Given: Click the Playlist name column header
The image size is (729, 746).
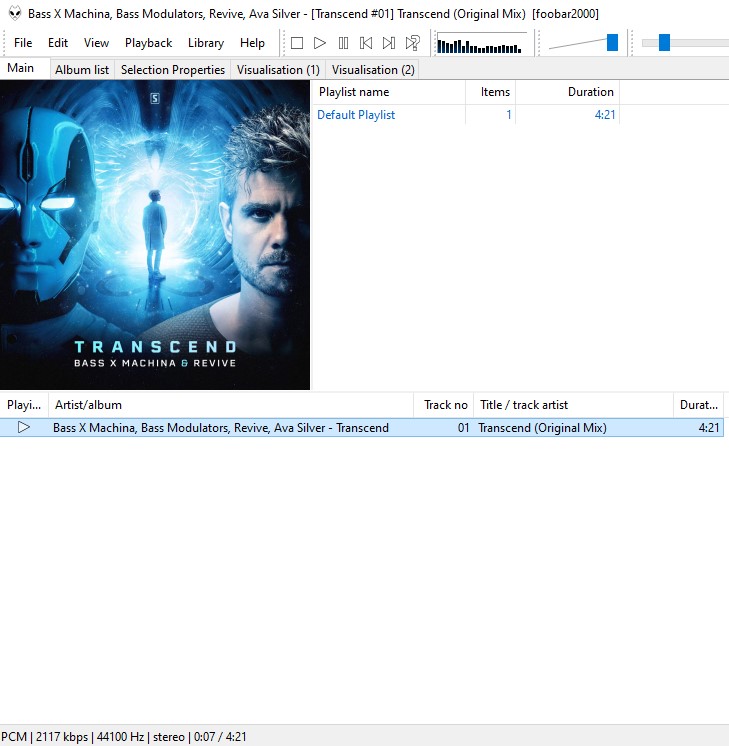Looking at the screenshot, I should pyautogui.click(x=389, y=92).
